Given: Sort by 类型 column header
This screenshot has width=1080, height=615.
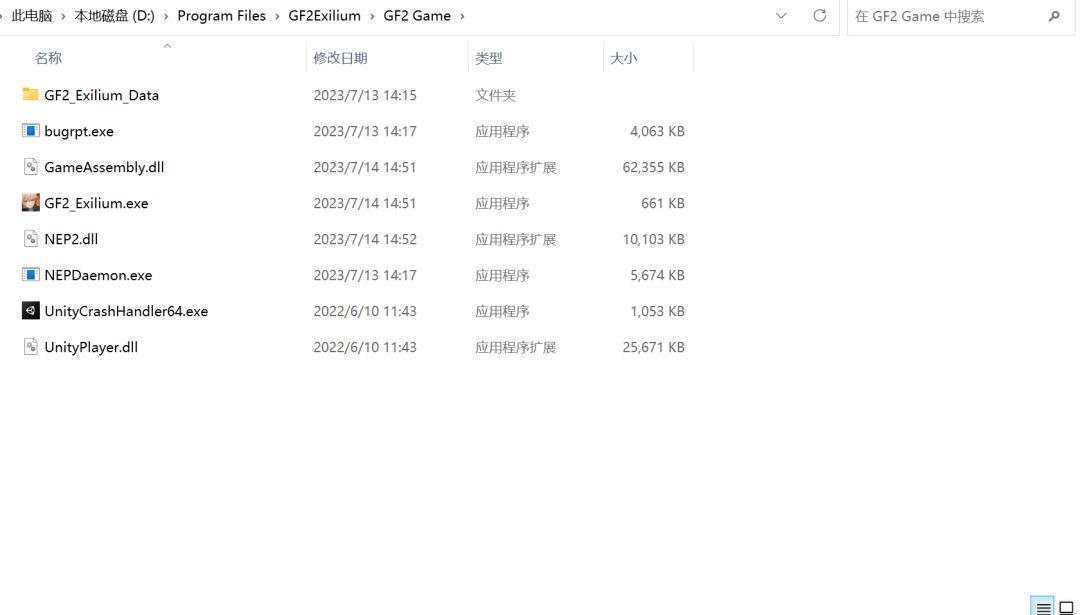Looking at the screenshot, I should (x=488, y=58).
